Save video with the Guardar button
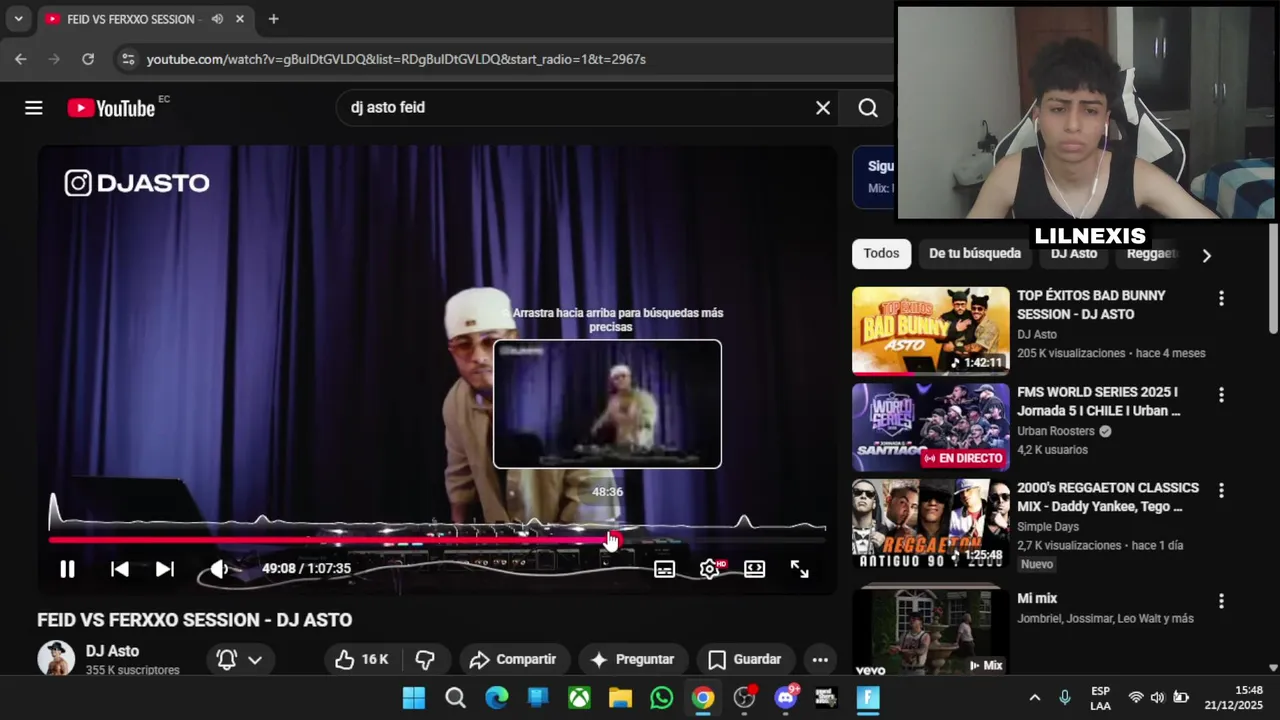Screen dimensions: 1280x720 coord(745,659)
